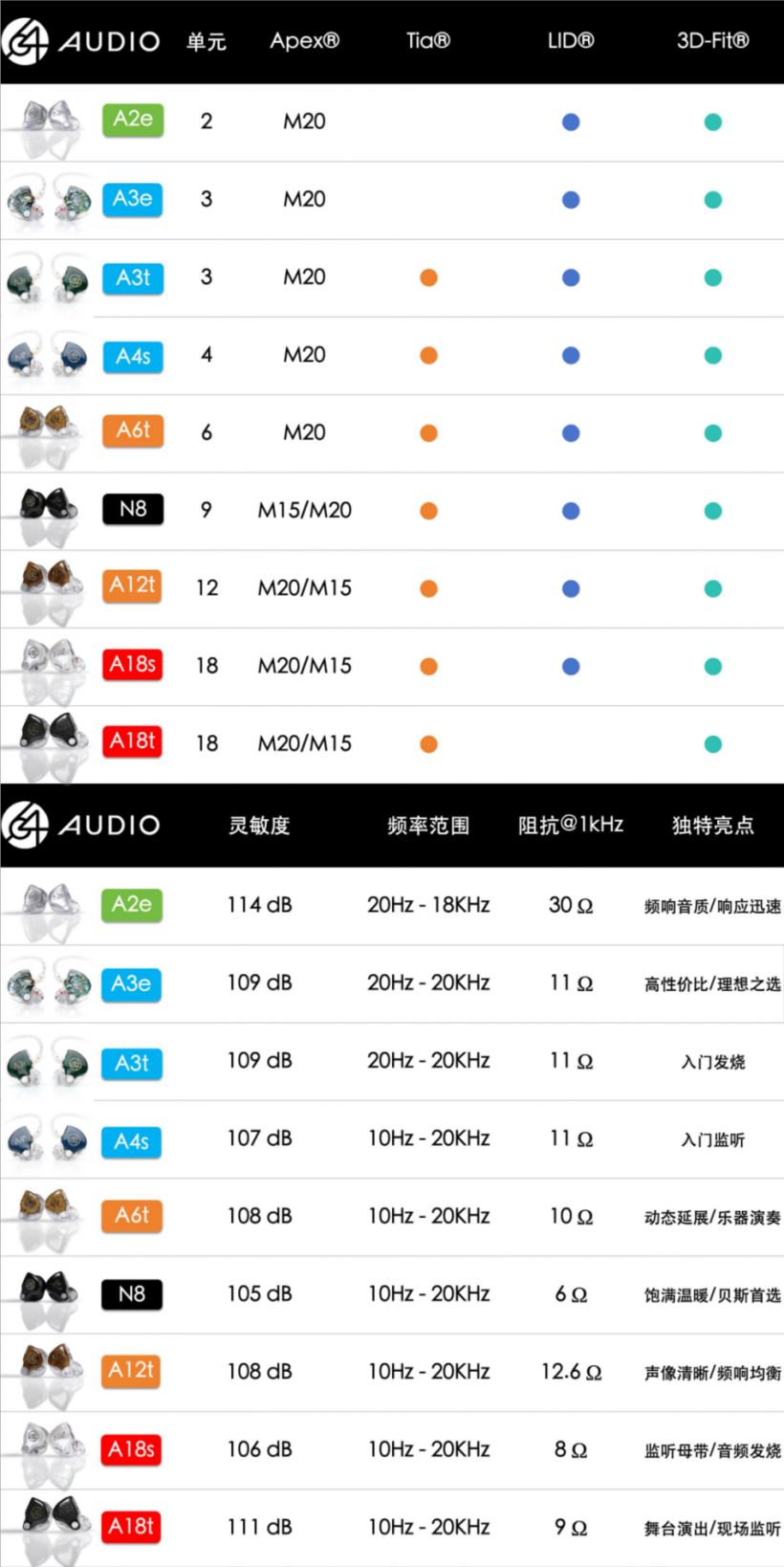Click A12t badge beside driver count 12
The width and height of the screenshot is (784, 1567).
(x=132, y=585)
